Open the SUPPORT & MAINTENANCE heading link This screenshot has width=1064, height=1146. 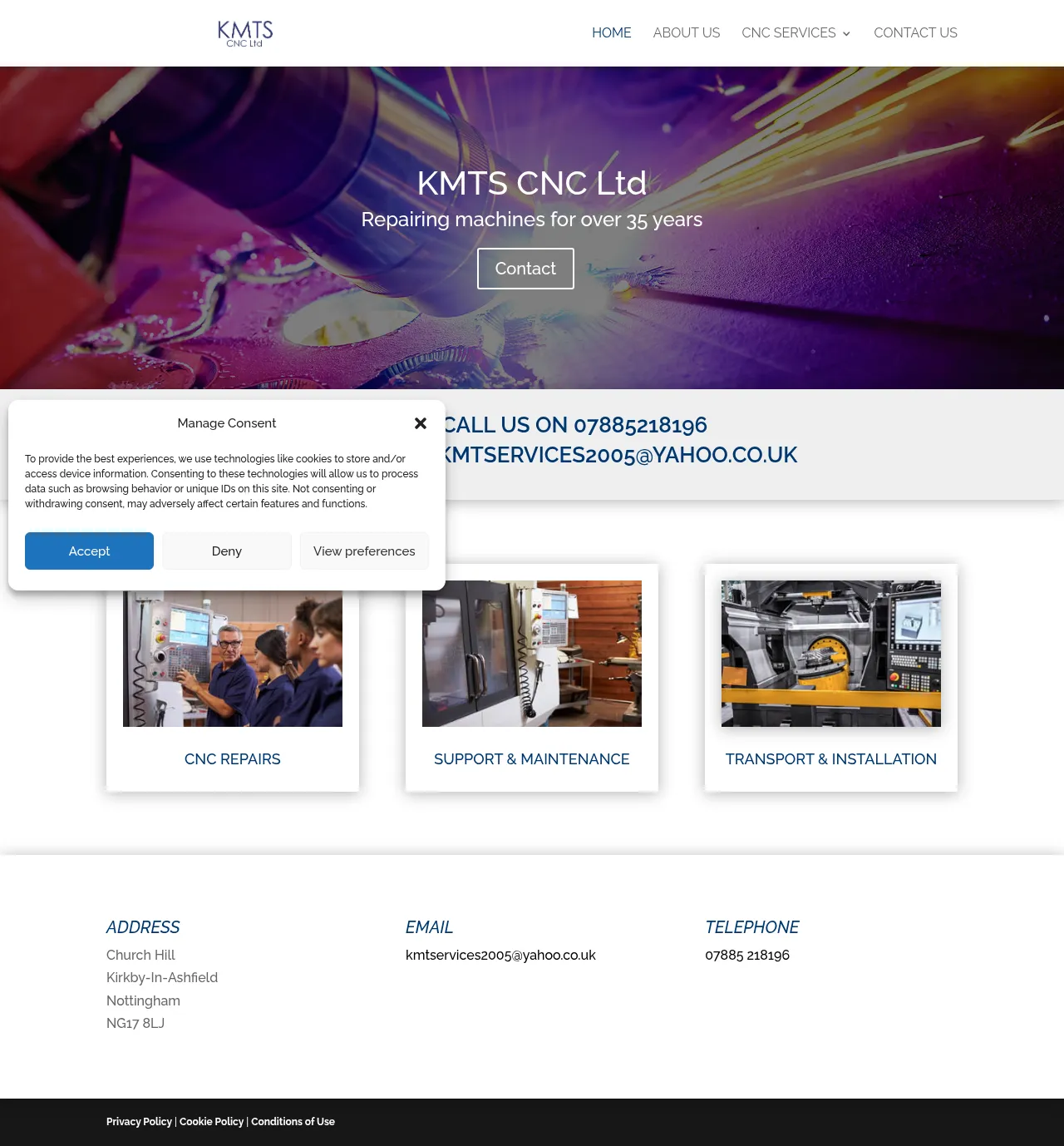pyautogui.click(x=532, y=759)
